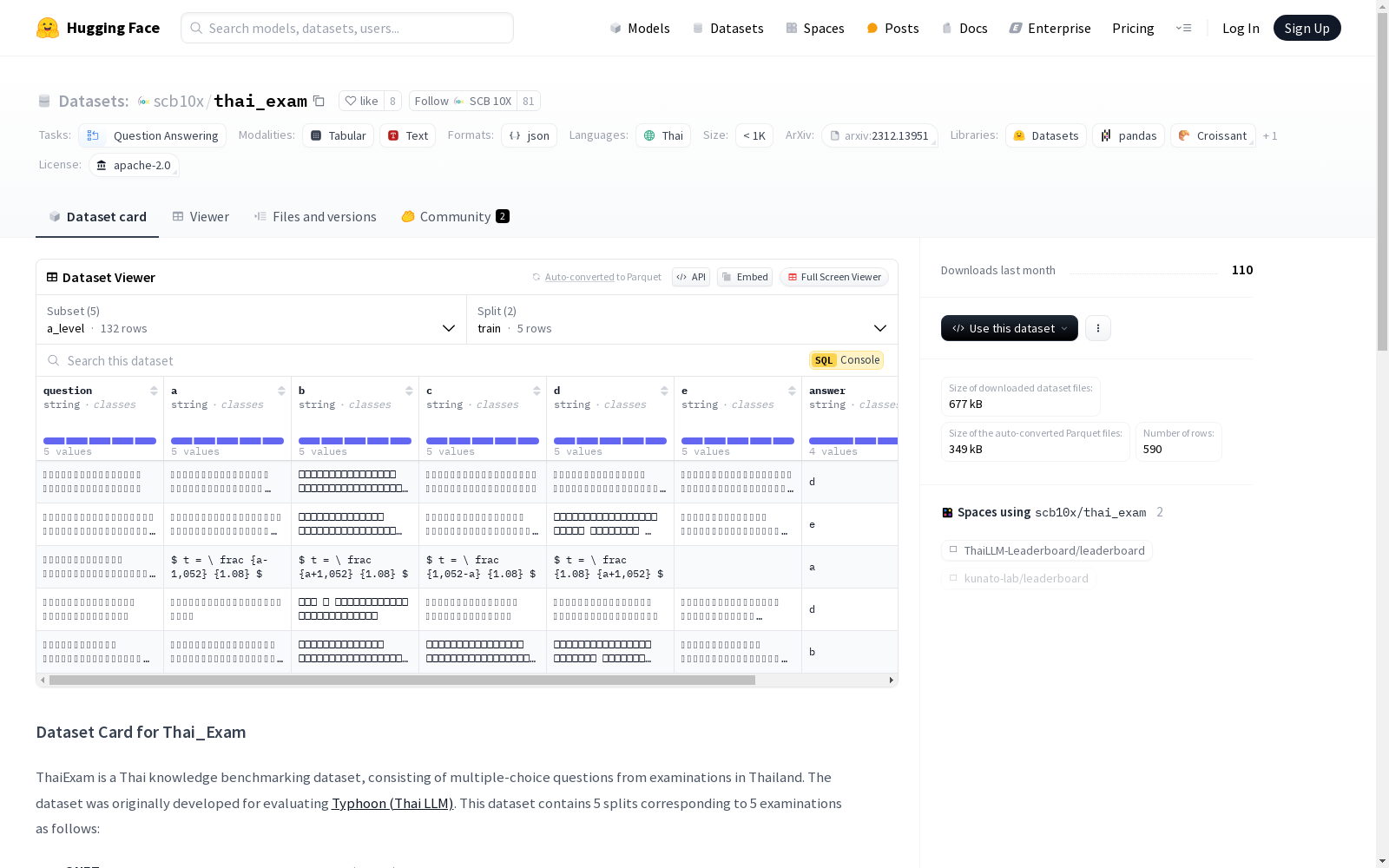Open the API button in Dataset Viewer
This screenshot has width=1389, height=868.
pos(691,277)
